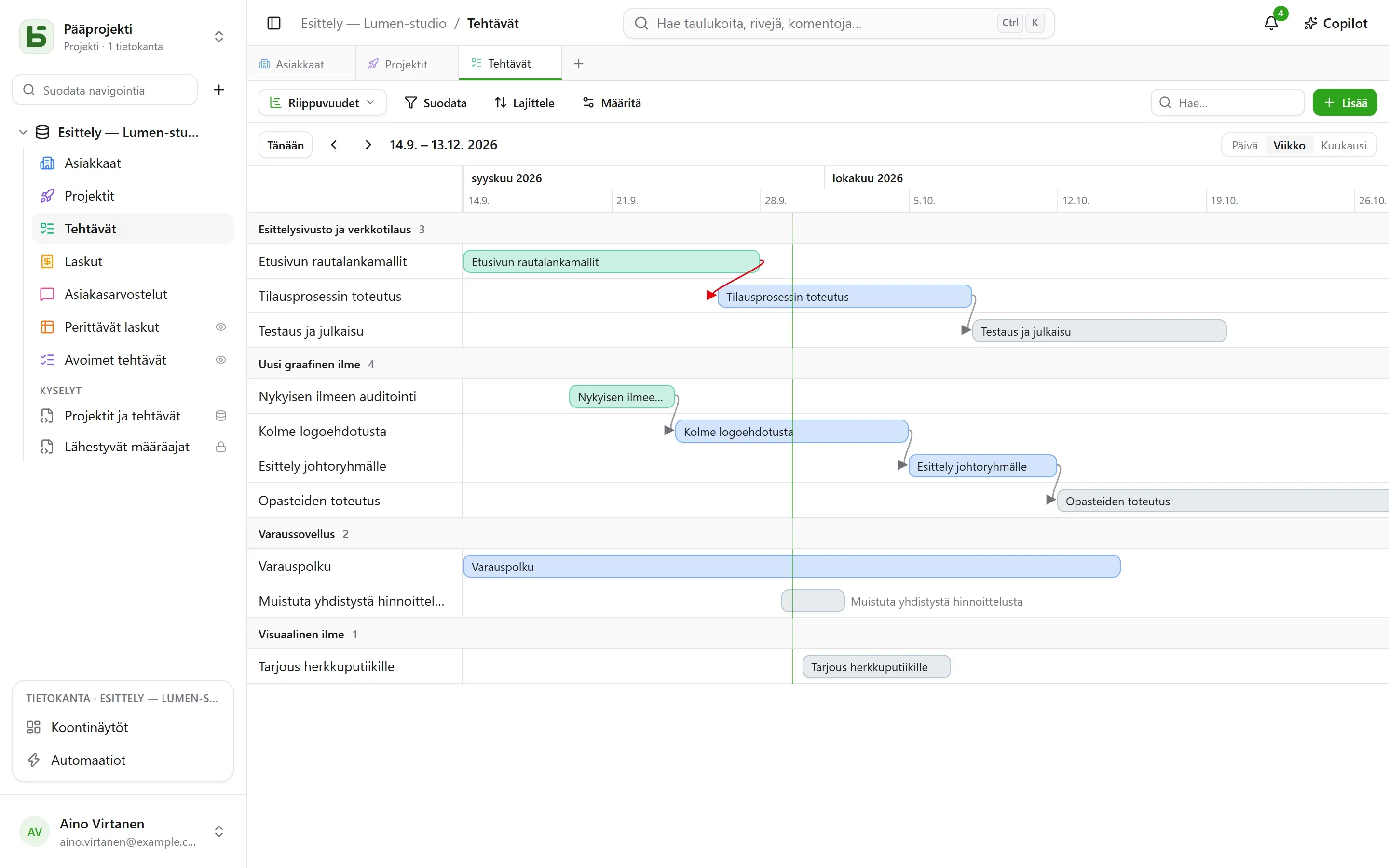Add new table tab with plus
The width and height of the screenshot is (1389, 868).
point(579,64)
